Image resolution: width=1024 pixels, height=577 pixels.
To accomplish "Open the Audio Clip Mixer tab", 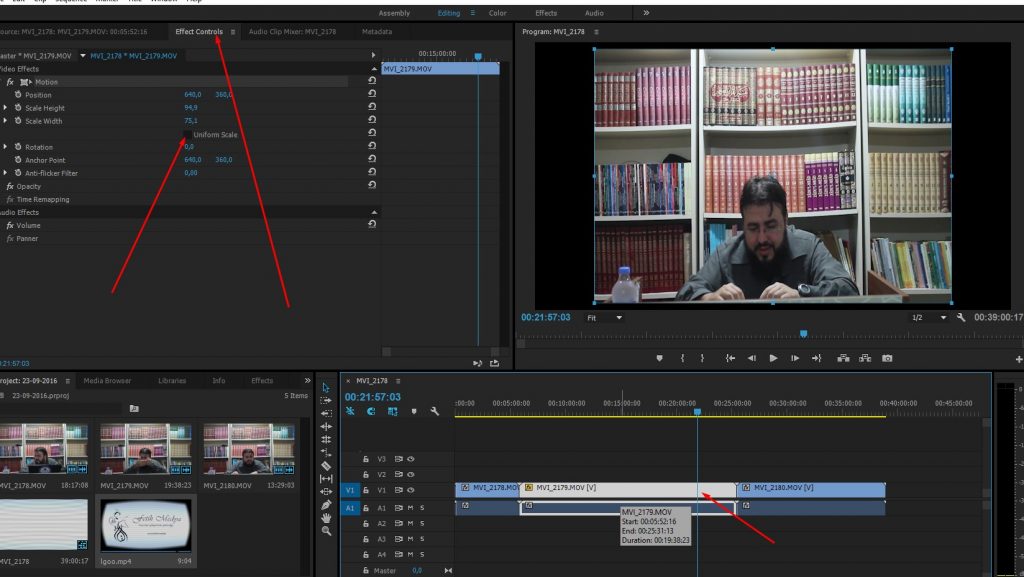I will [x=292, y=31].
